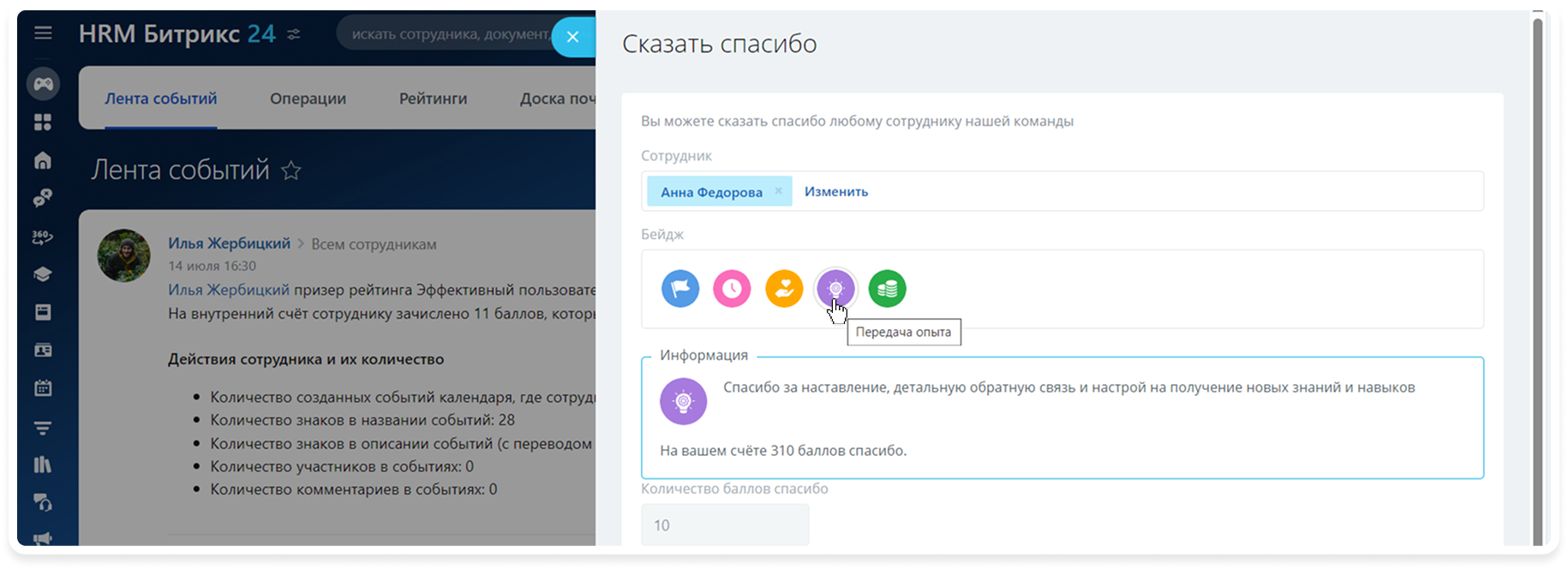This screenshot has width=1568, height=570.
Task: Open the hamburger menu in sidebar
Action: tap(43, 33)
